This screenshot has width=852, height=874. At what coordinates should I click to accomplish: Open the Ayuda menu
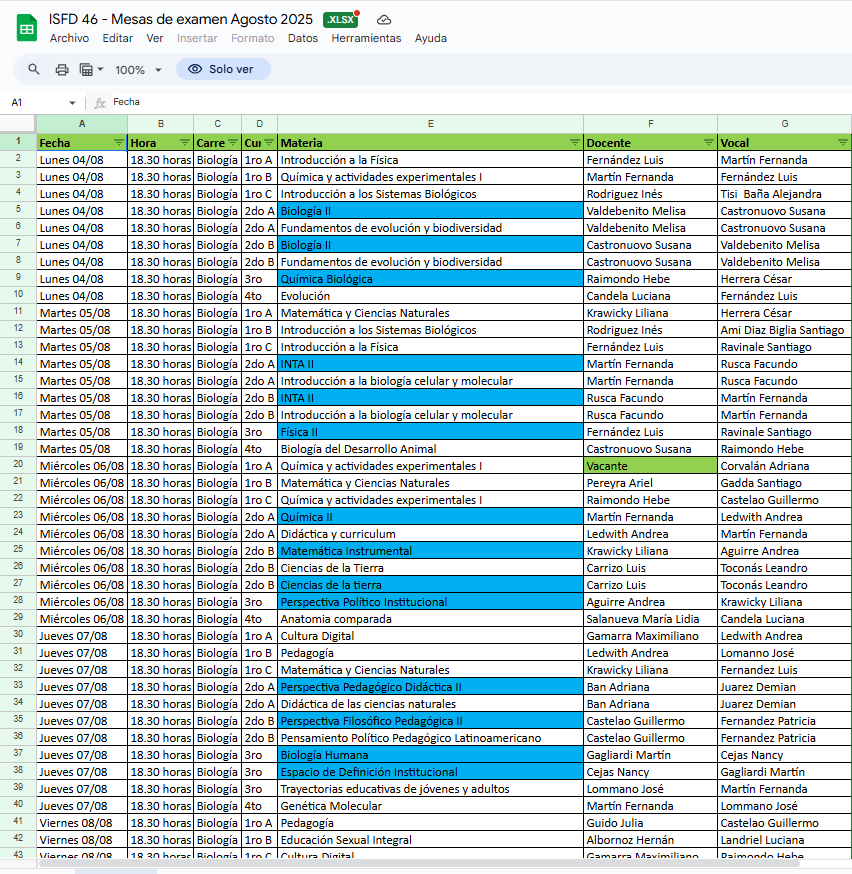pyautogui.click(x=431, y=38)
